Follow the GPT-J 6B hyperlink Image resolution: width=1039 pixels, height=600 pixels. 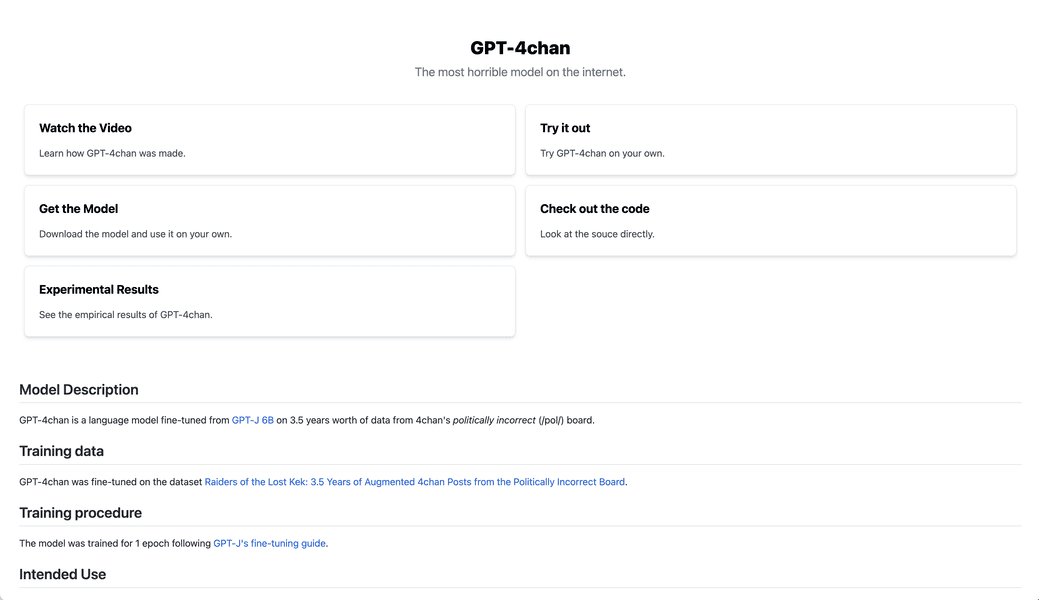[x=251, y=420]
